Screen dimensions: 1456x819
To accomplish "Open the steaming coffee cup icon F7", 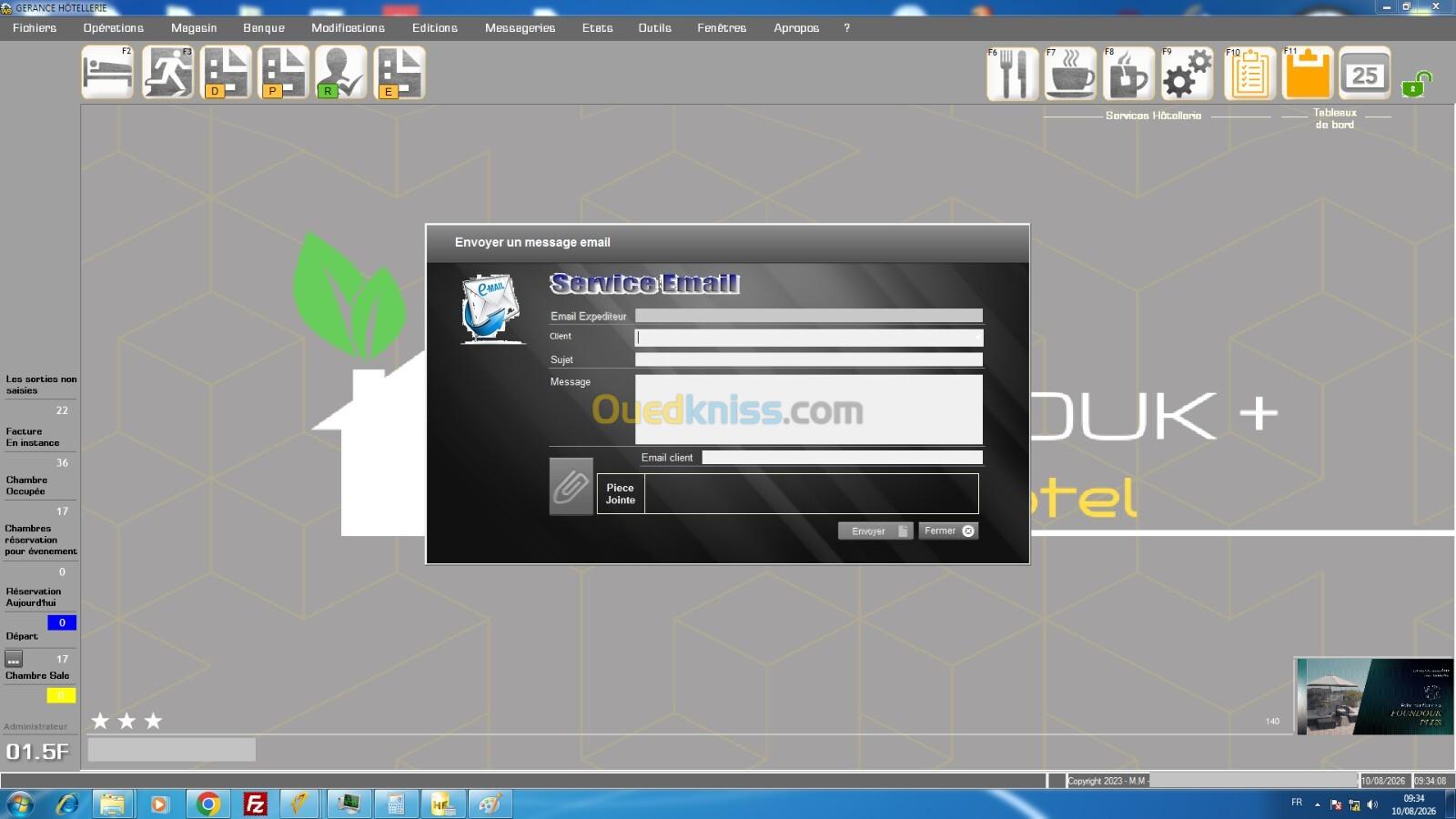I will click(1070, 74).
